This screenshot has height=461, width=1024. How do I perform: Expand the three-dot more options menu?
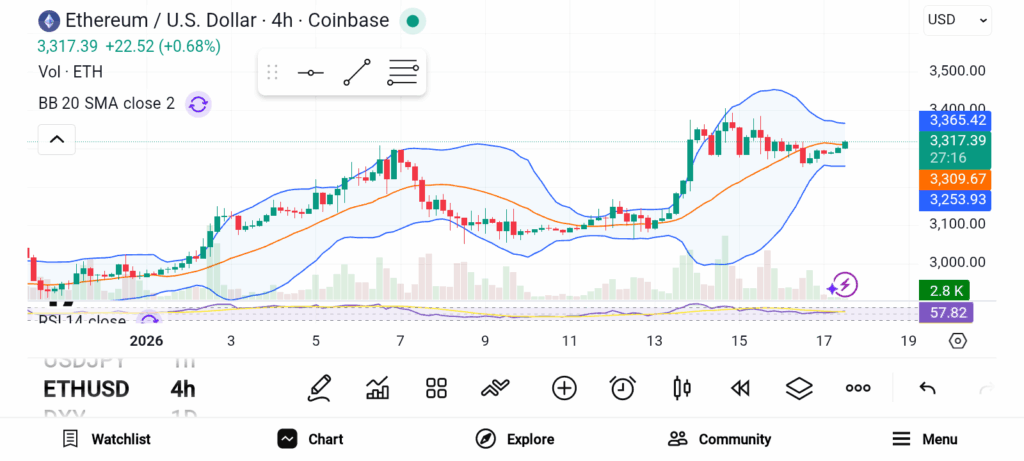tap(858, 388)
